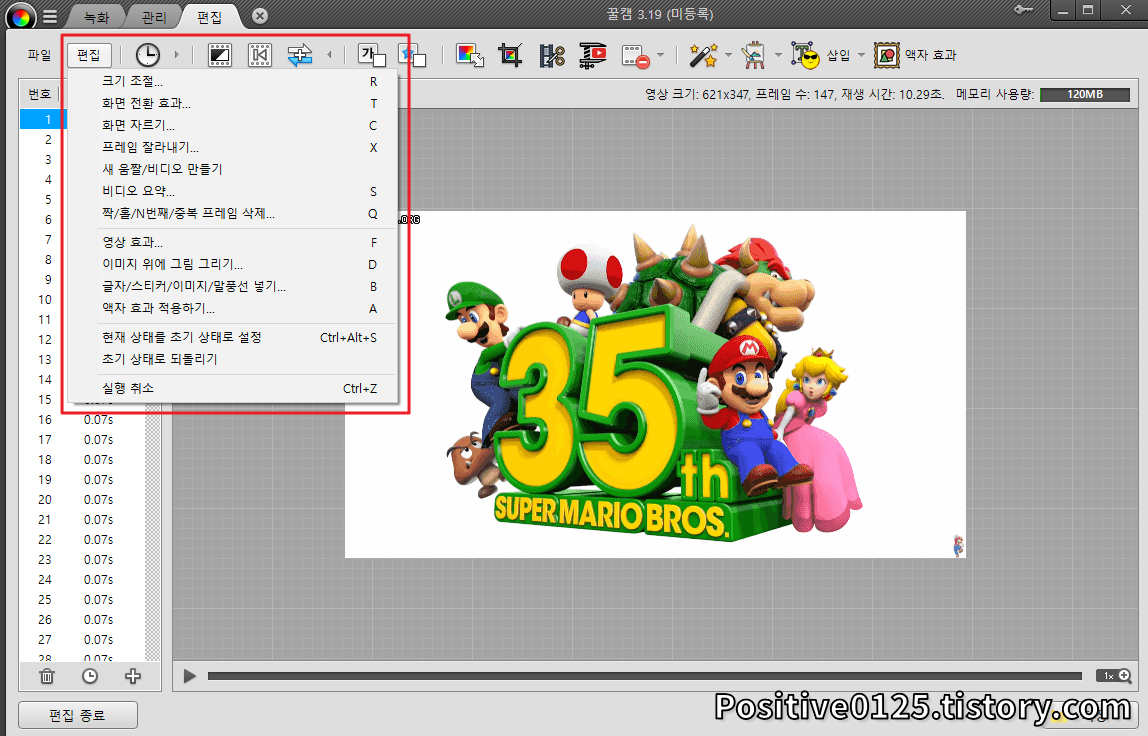Choose 현재 상태를 초기 상태로 설정
Image resolution: width=1148 pixels, height=736 pixels.
pos(233,337)
